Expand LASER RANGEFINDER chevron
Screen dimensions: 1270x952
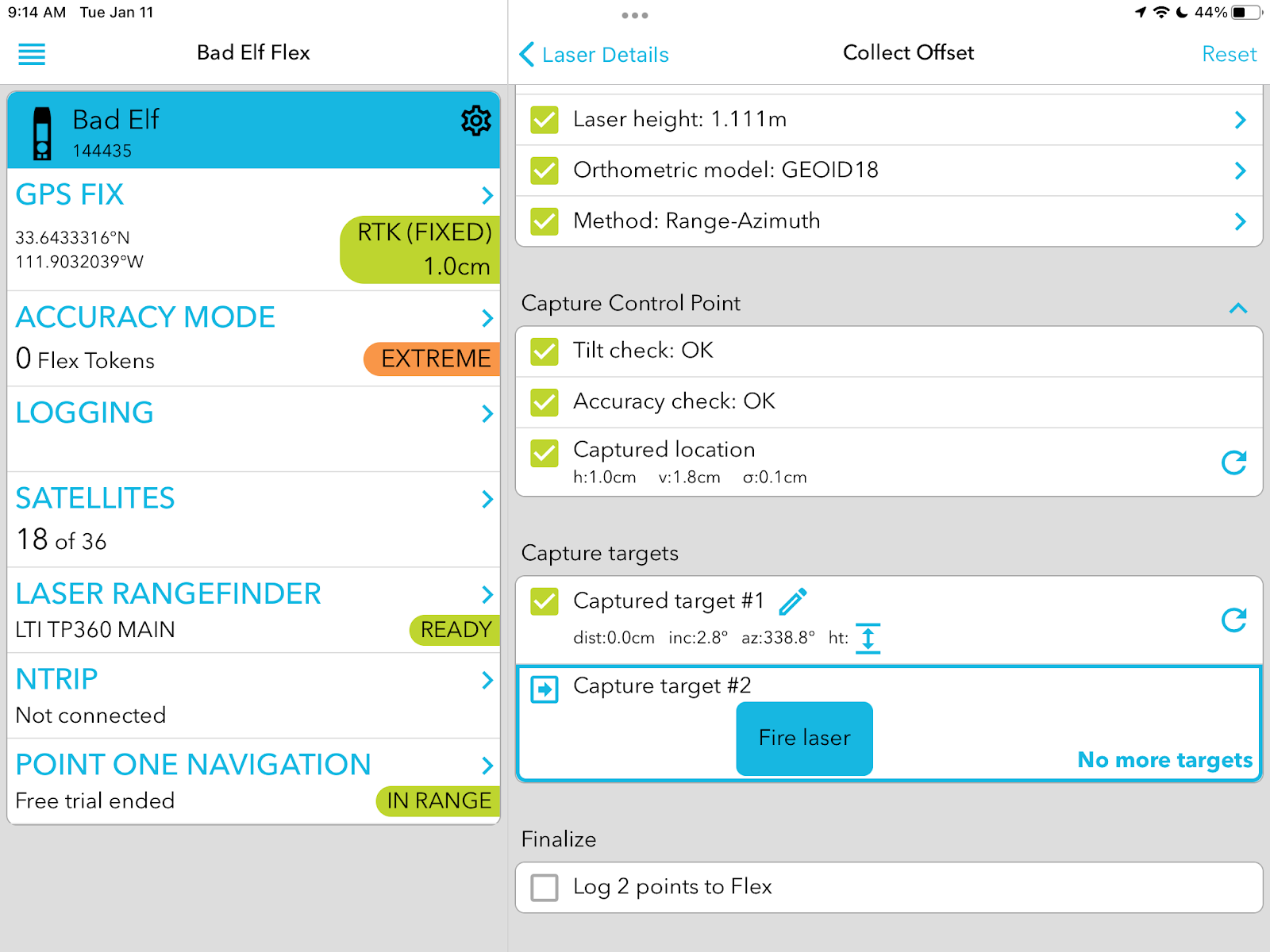tap(487, 594)
